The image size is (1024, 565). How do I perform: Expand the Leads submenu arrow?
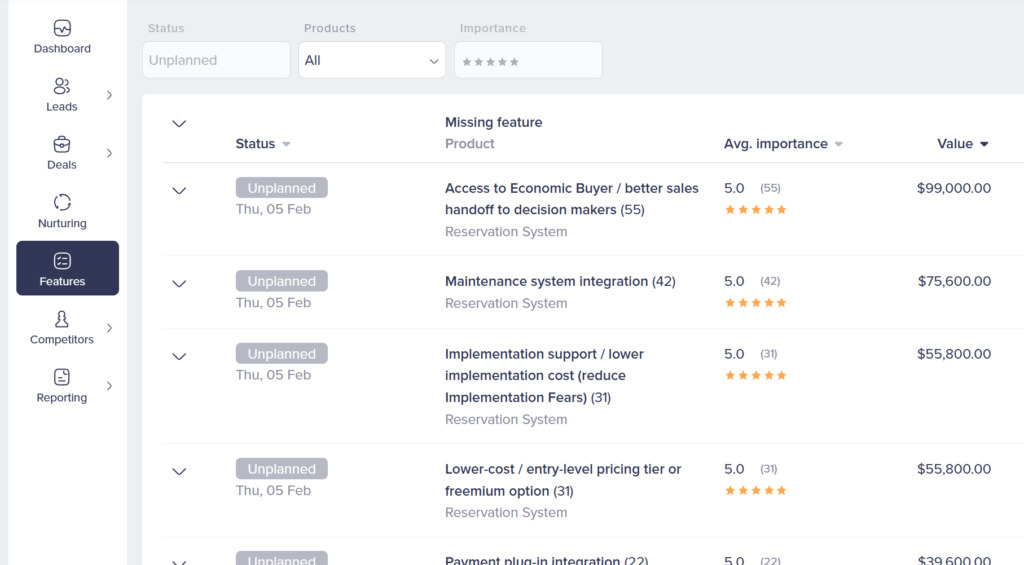[x=109, y=95]
